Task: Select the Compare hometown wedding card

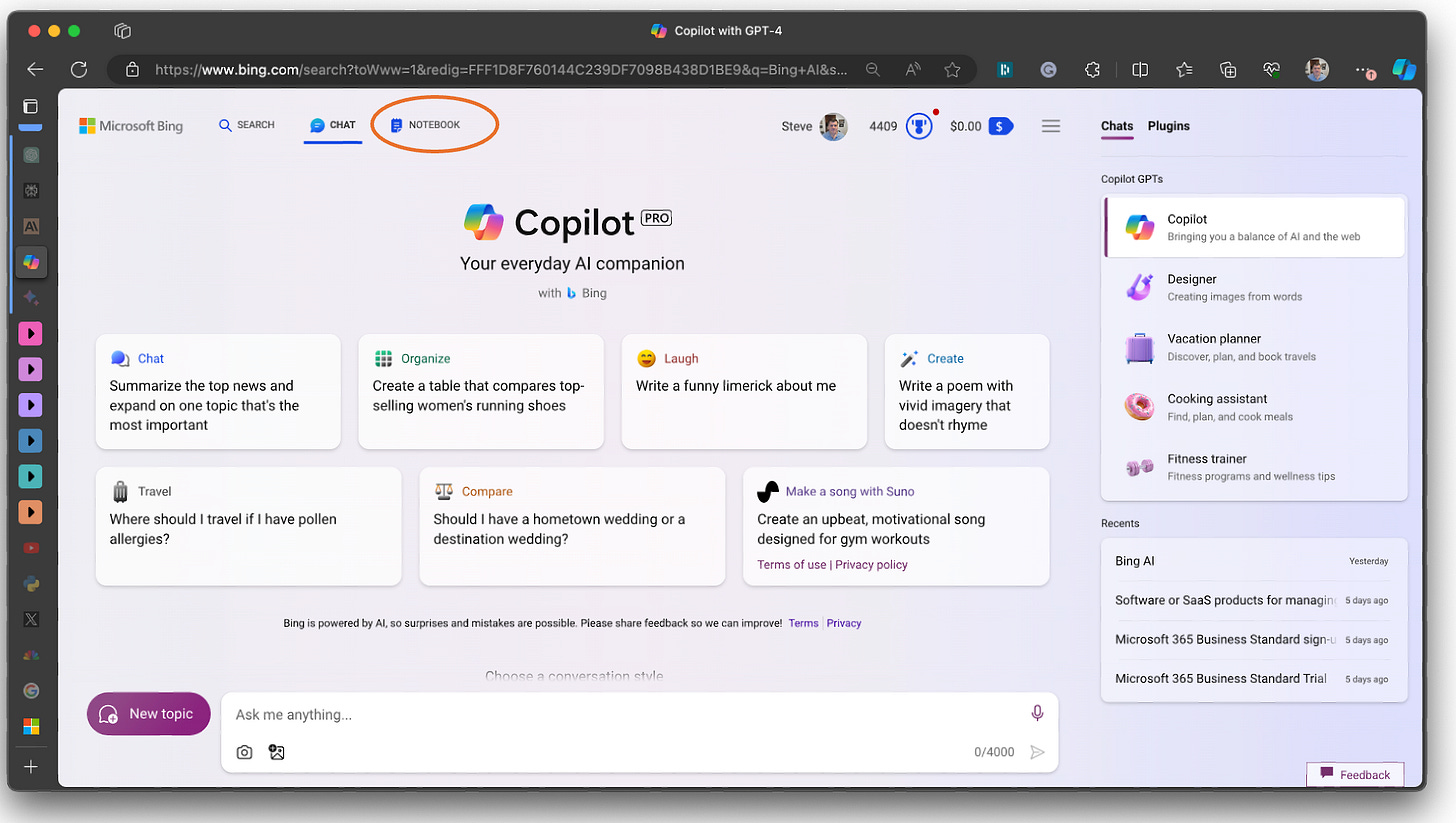Action: click(572, 526)
